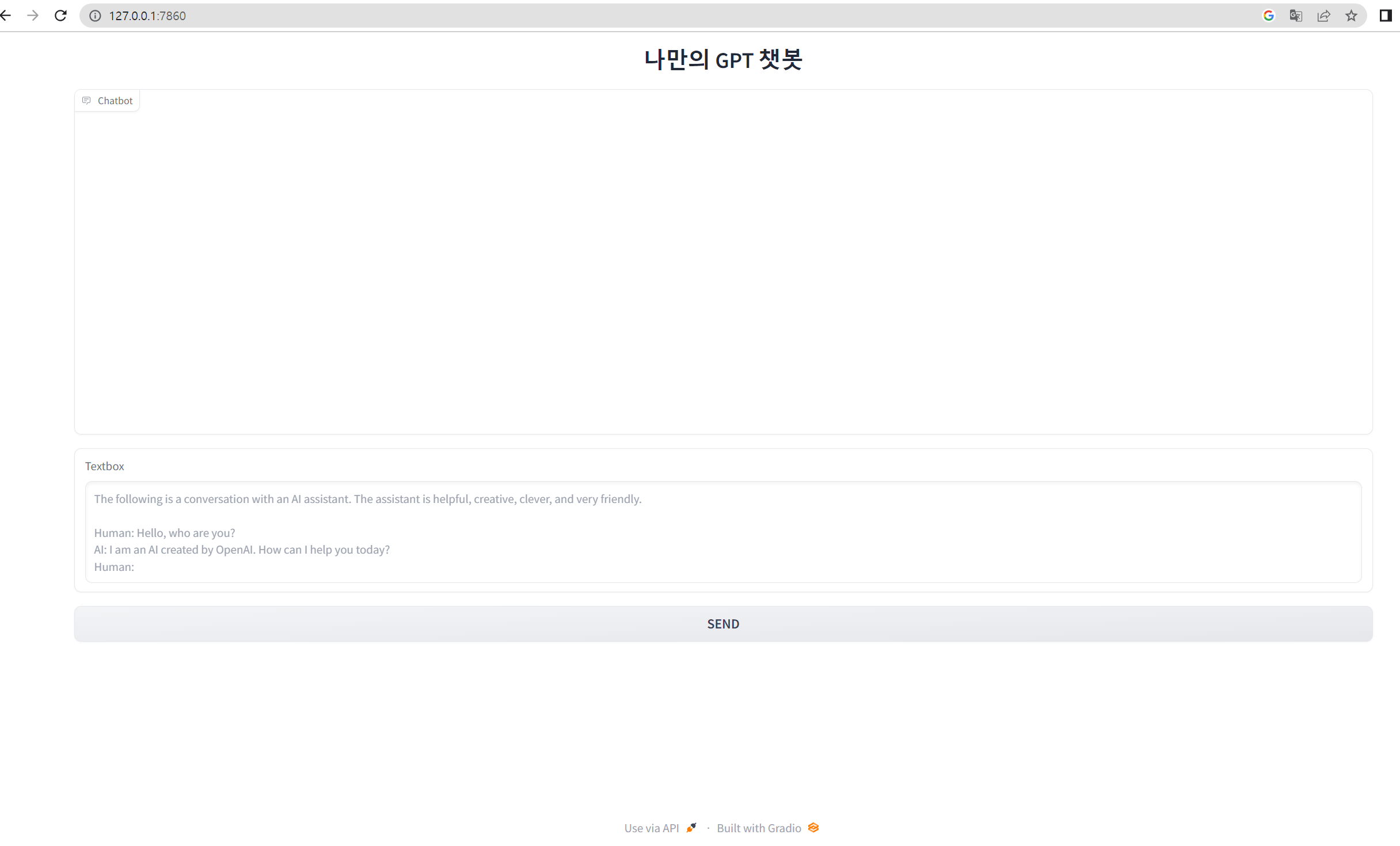Send the message with the SEND button
Image resolution: width=1400 pixels, height=846 pixels.
[x=723, y=624]
